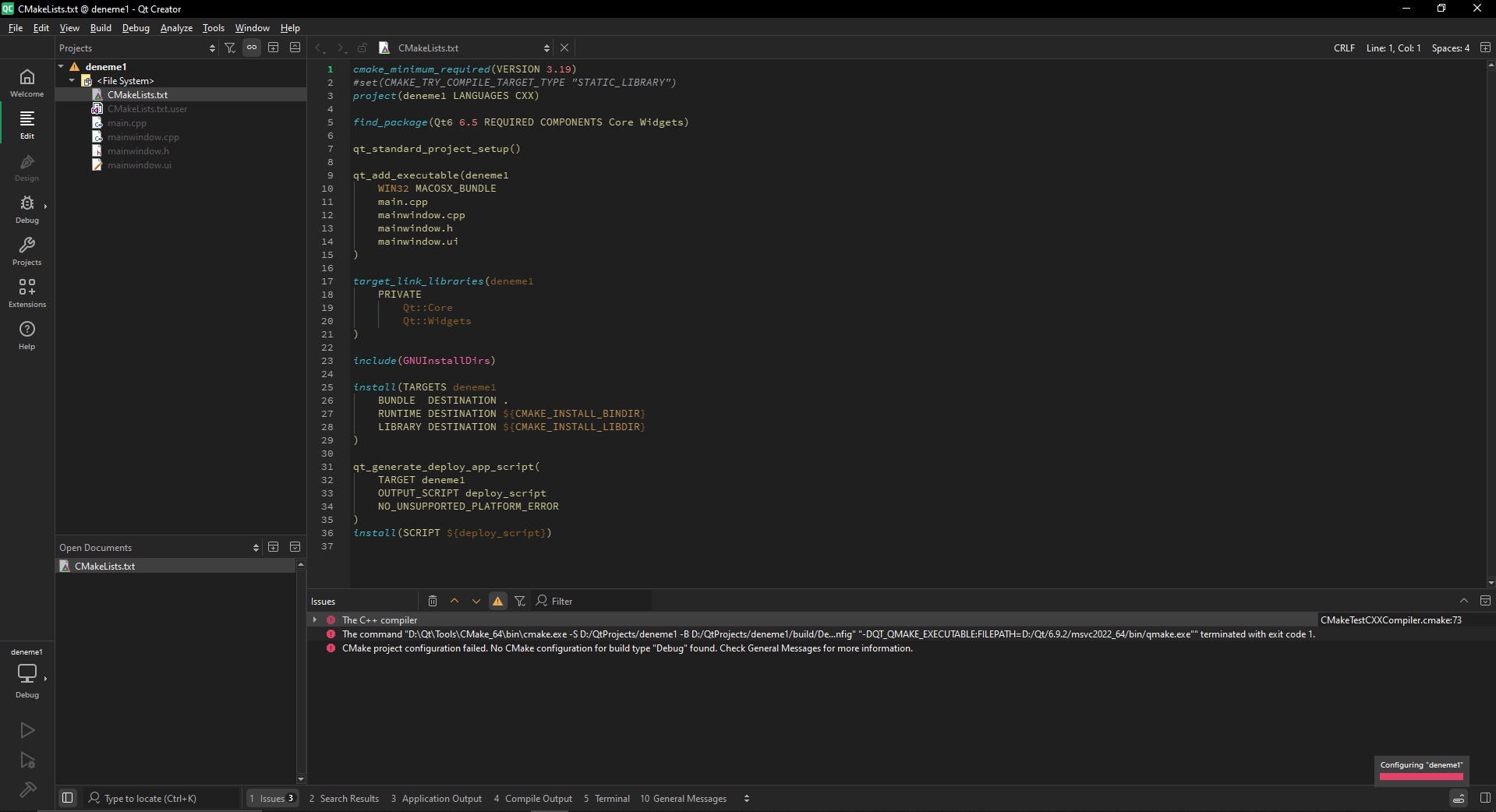Image resolution: width=1496 pixels, height=812 pixels.
Task: Click the Line and Col indicator
Action: tap(1393, 48)
